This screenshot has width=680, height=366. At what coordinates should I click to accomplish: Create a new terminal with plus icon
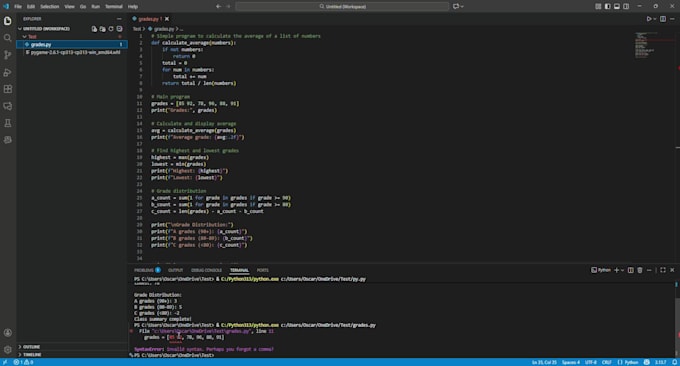click(616, 270)
